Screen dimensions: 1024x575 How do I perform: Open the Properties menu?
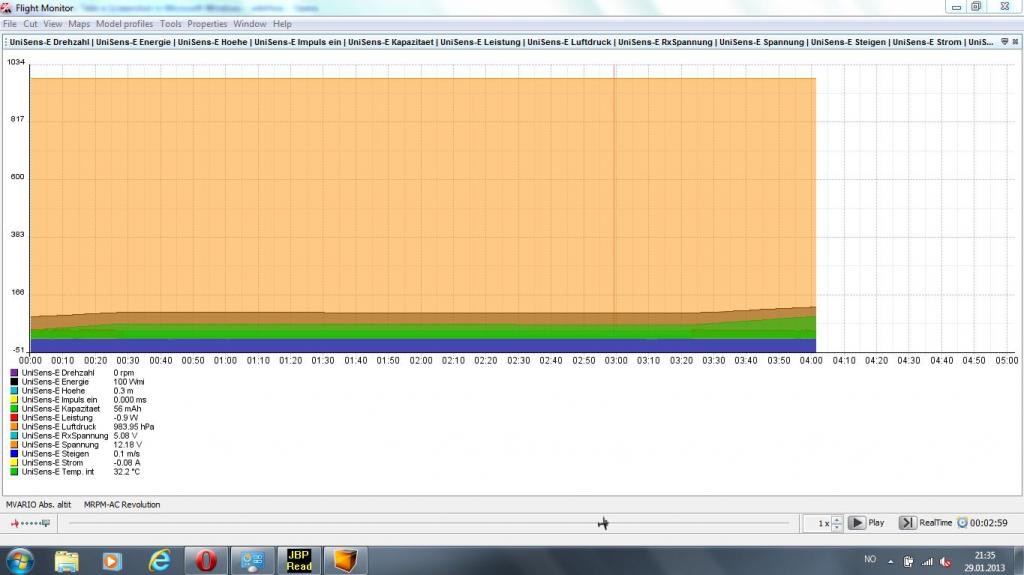[208, 24]
